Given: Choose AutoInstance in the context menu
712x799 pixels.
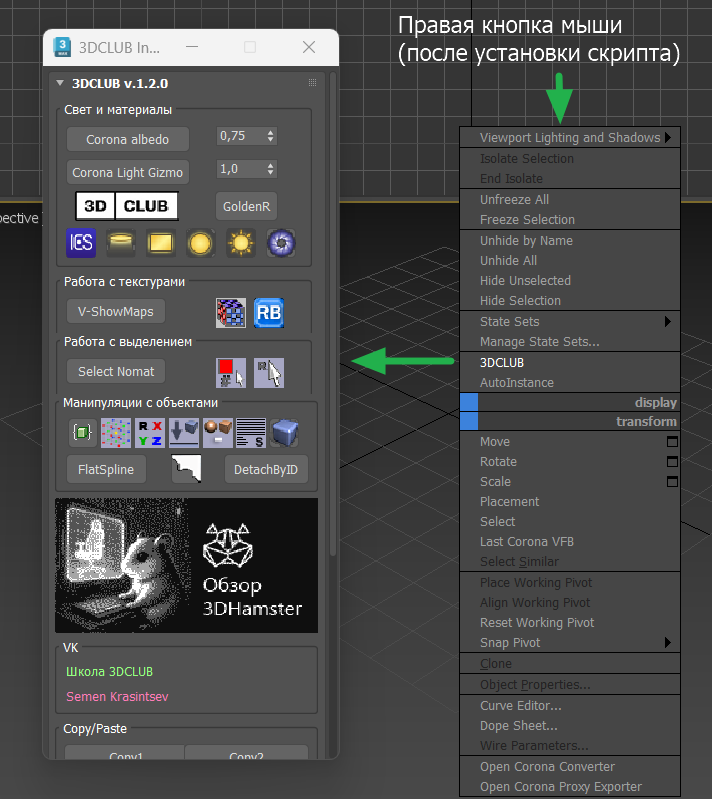Looking at the screenshot, I should [570, 383].
